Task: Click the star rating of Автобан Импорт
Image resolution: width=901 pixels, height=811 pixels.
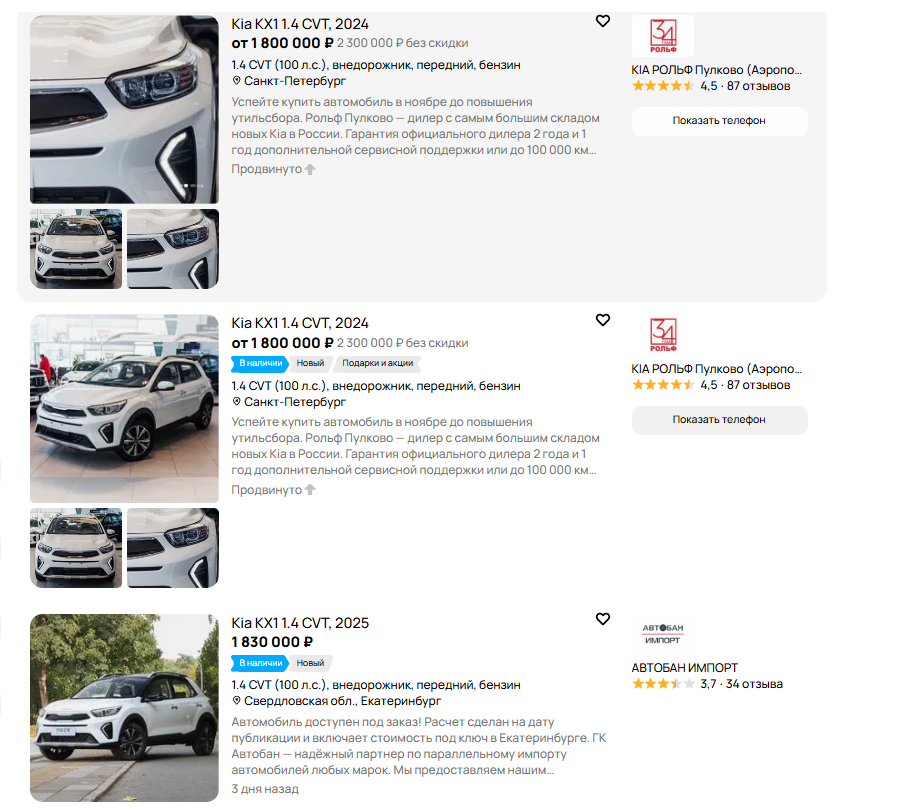Action: [x=663, y=684]
